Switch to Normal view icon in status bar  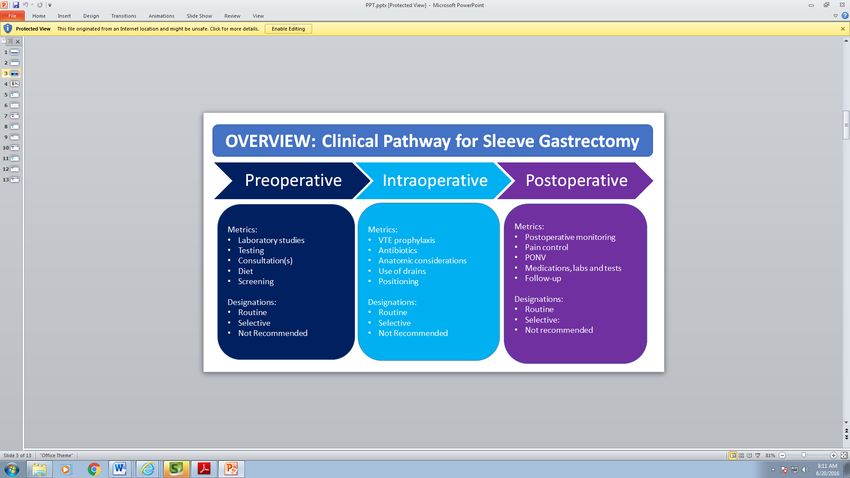(732, 455)
